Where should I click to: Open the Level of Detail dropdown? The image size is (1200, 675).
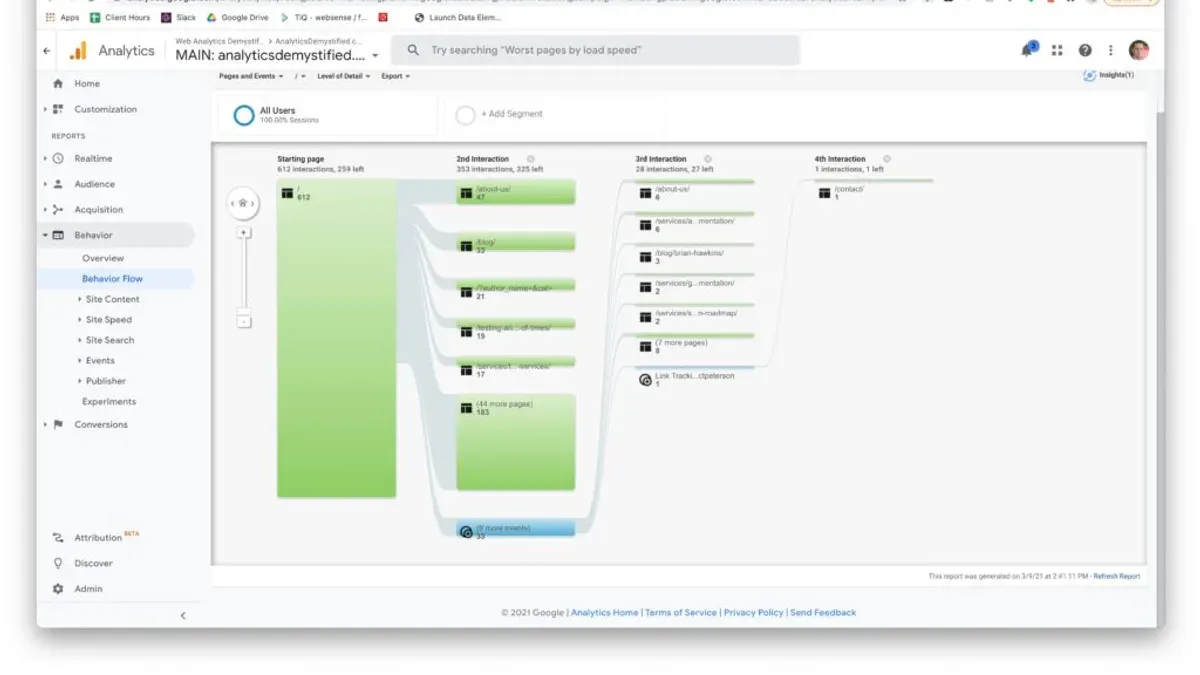point(344,76)
